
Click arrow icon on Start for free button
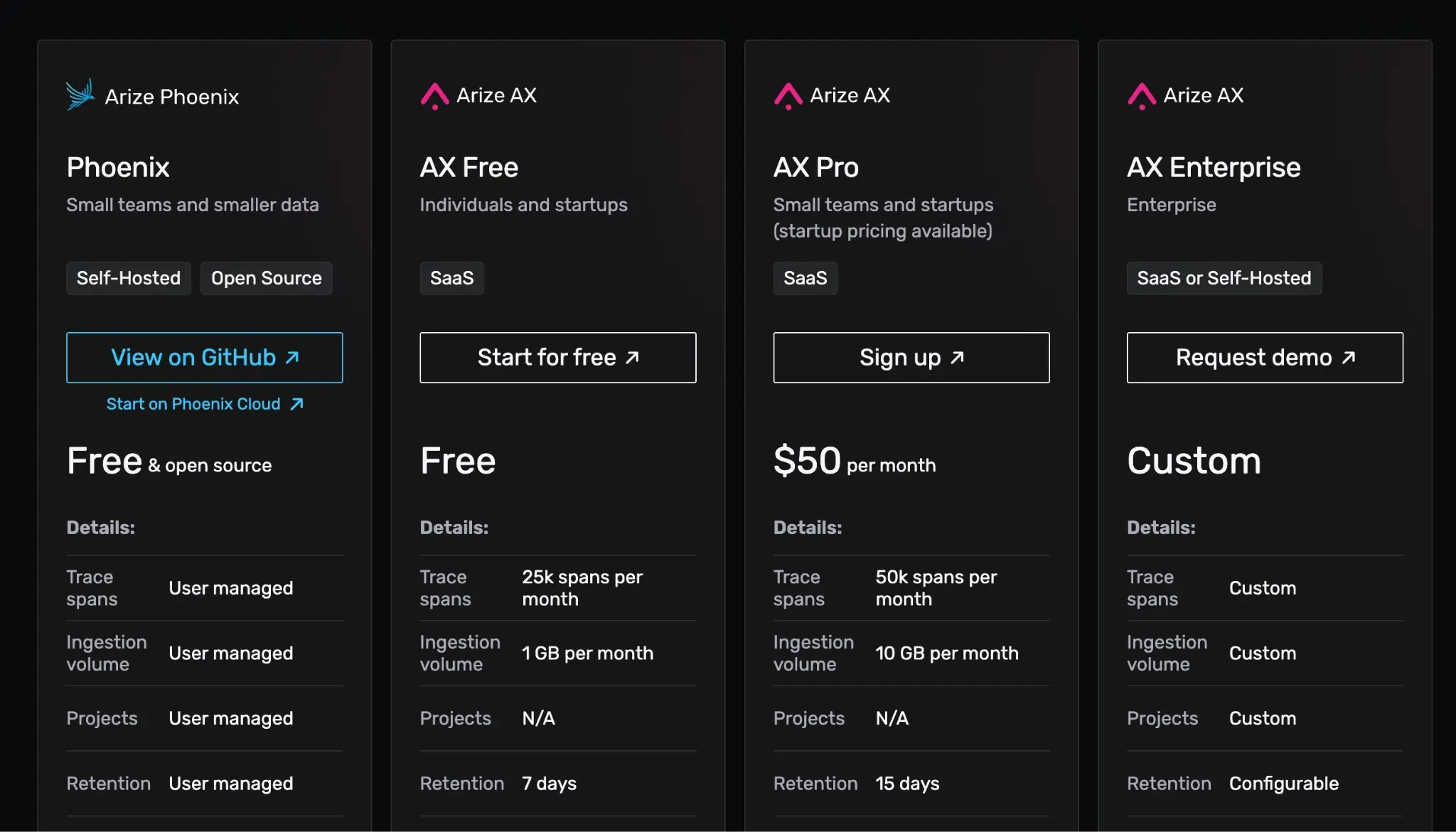(x=632, y=358)
